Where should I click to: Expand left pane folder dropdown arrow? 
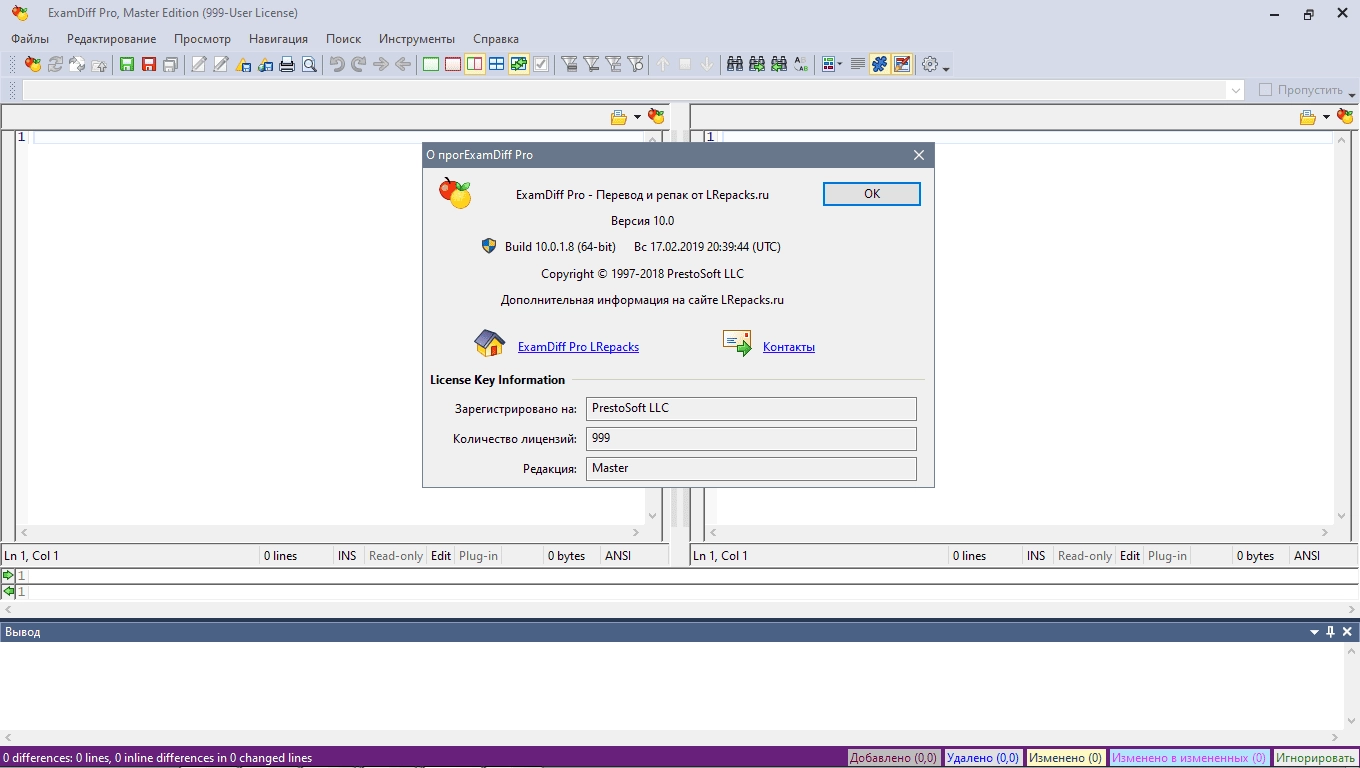pos(637,117)
